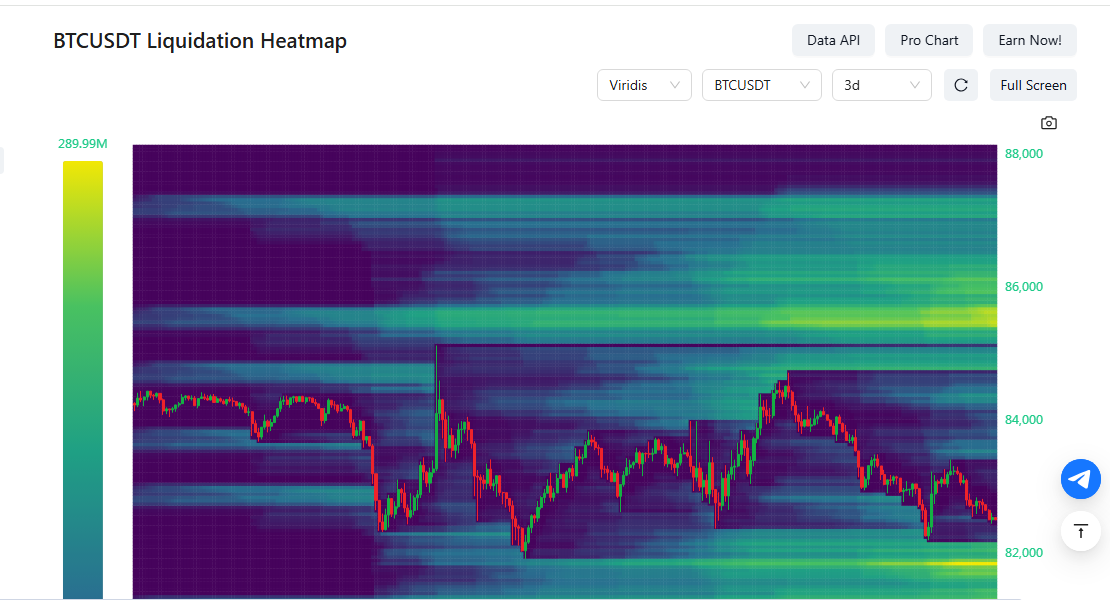Expand the BTCUSDT symbol dropdown

click(761, 85)
